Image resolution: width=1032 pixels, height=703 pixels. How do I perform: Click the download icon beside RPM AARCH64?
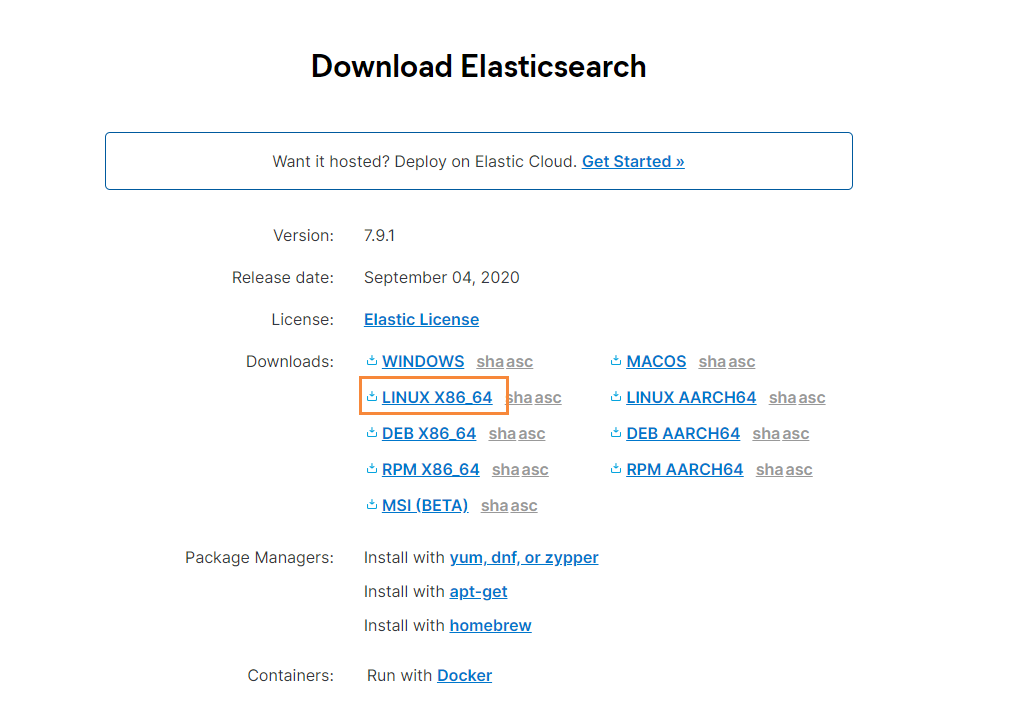click(617, 469)
